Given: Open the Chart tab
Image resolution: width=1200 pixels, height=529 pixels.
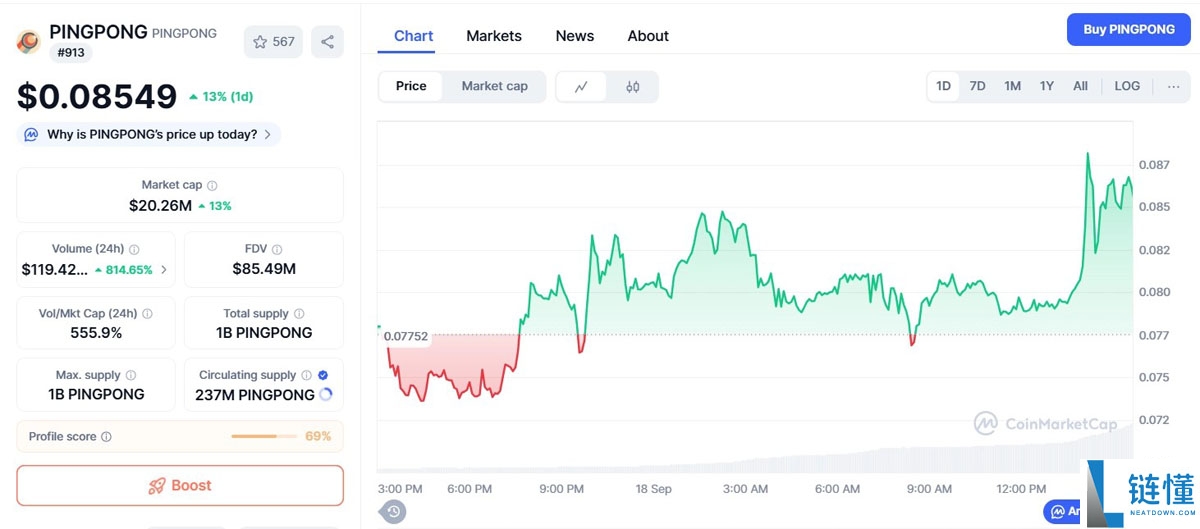Looking at the screenshot, I should pyautogui.click(x=414, y=36).
